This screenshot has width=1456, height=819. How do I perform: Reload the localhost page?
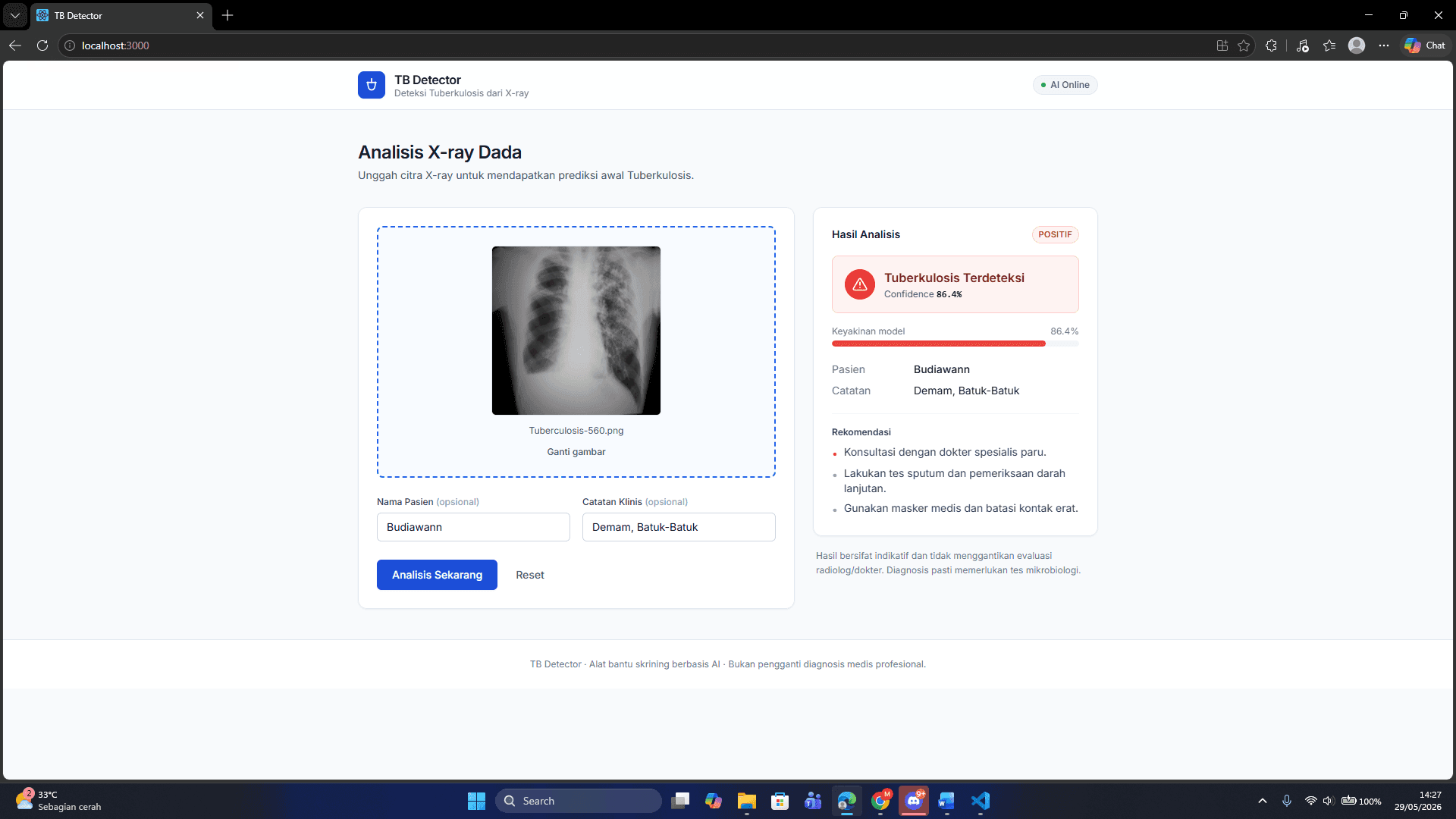[42, 45]
